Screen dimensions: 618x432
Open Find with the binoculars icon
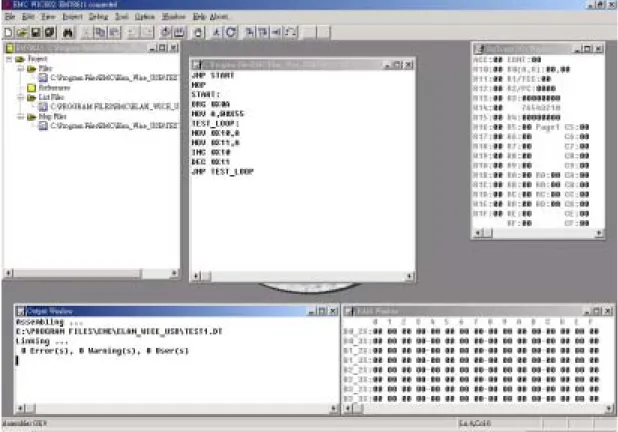click(x=68, y=32)
